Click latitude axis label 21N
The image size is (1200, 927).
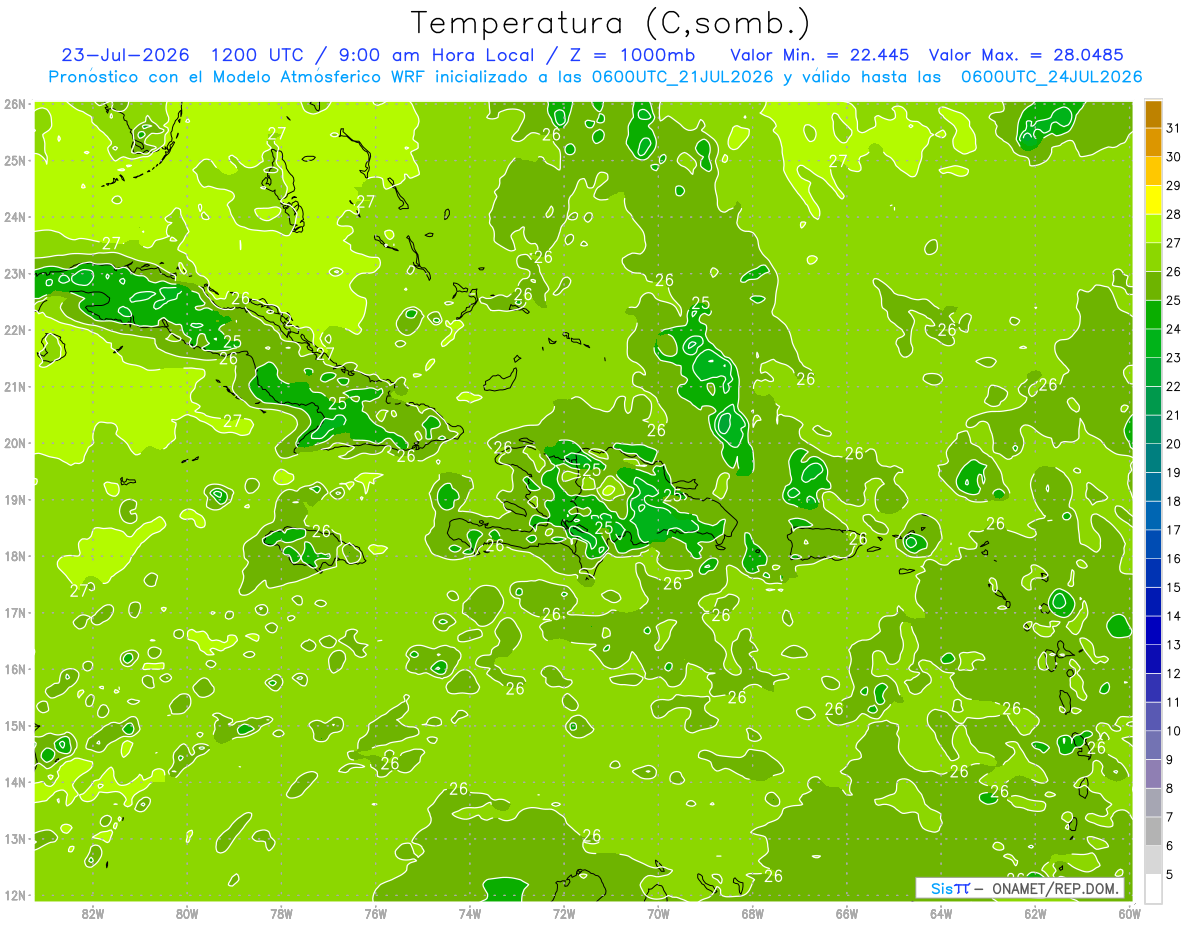pos(15,386)
